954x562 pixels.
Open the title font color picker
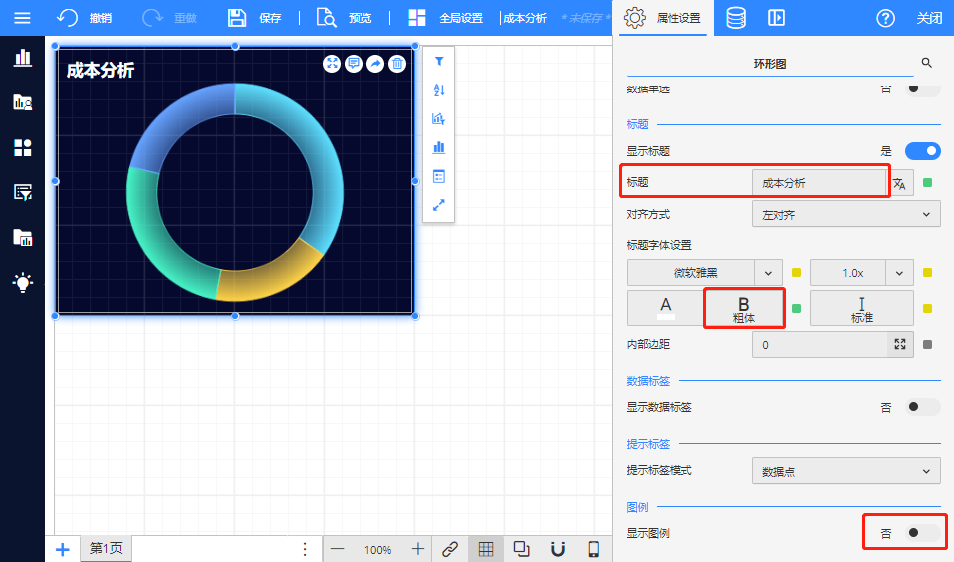tap(665, 308)
